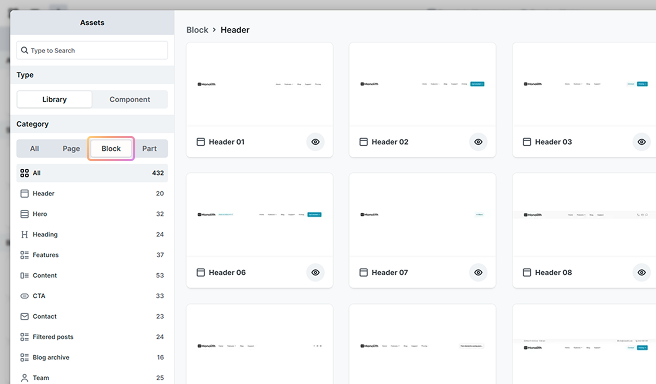Click the Blog archive icon
Viewport: 656px width, 384px height.
pos(25,357)
